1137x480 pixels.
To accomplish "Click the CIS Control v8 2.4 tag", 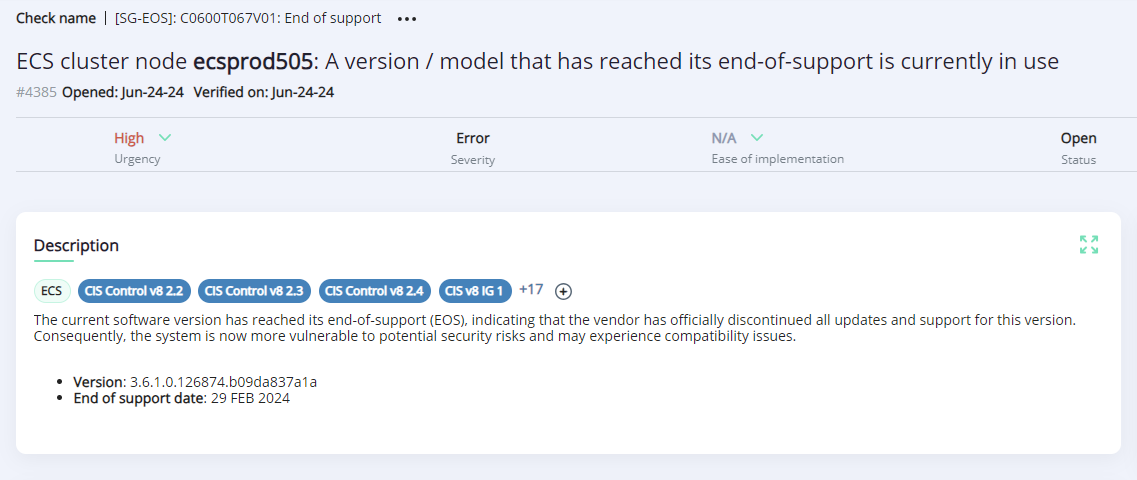I will [376, 291].
